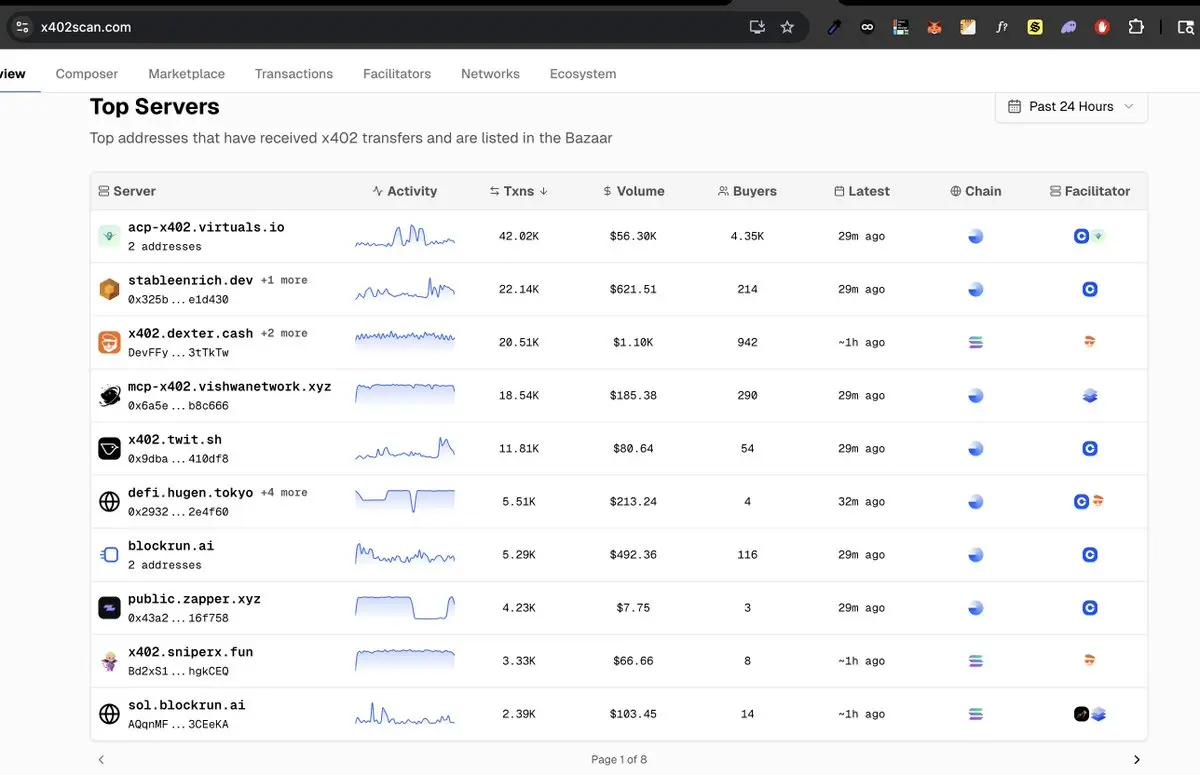Click the x402.twit.sh black logo icon

pos(109,449)
